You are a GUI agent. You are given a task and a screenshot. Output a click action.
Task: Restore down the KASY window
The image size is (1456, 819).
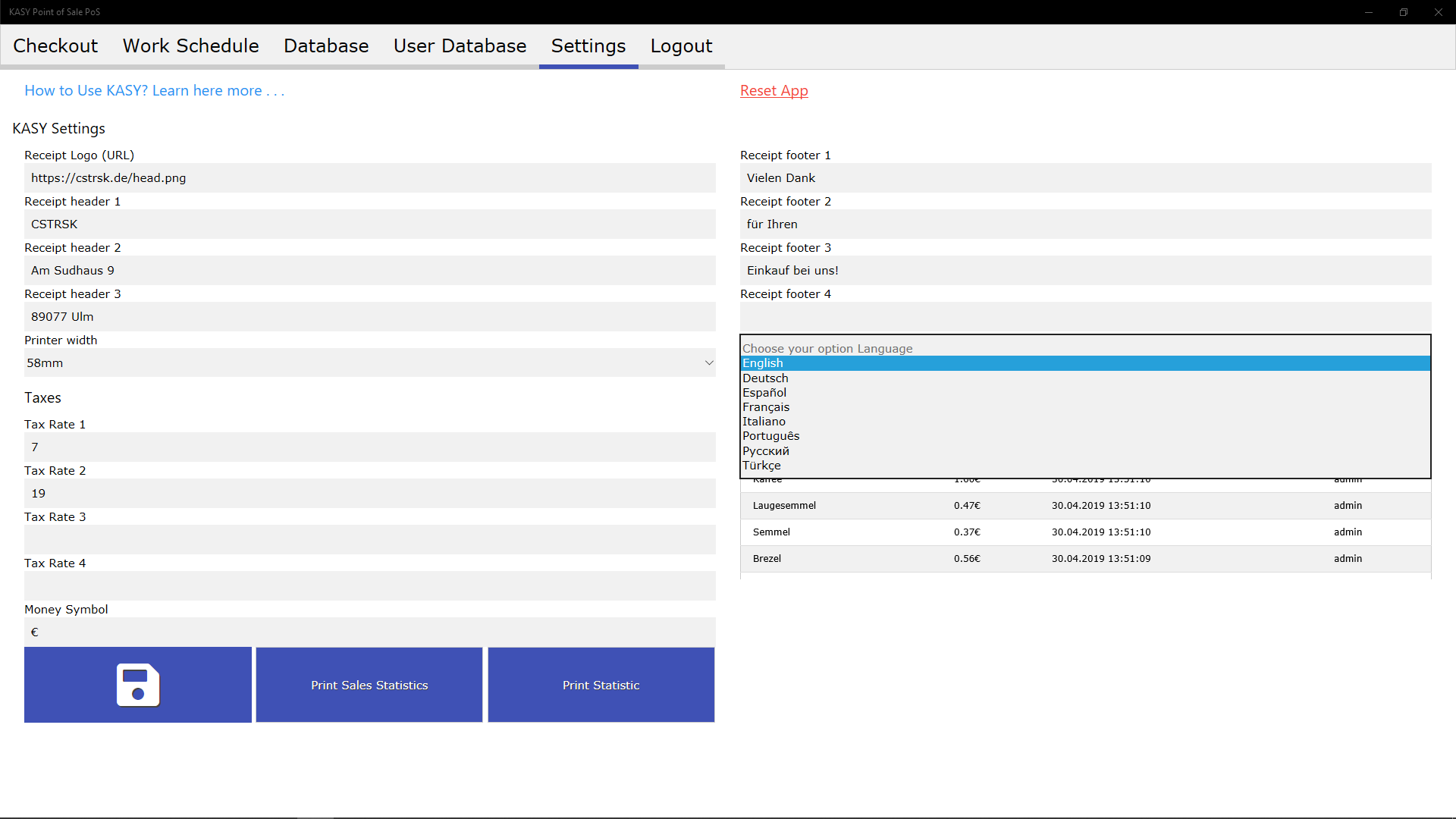1404,12
